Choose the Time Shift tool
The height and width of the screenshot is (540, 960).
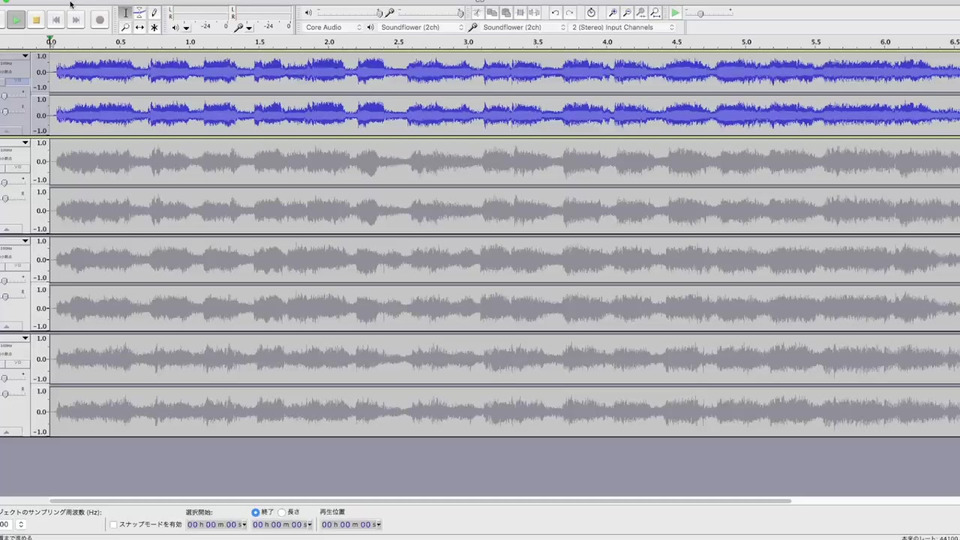pyautogui.click(x=139, y=28)
